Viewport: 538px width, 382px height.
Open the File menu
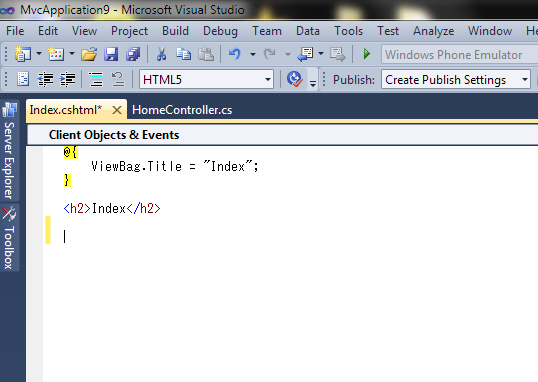pyautogui.click(x=15, y=31)
